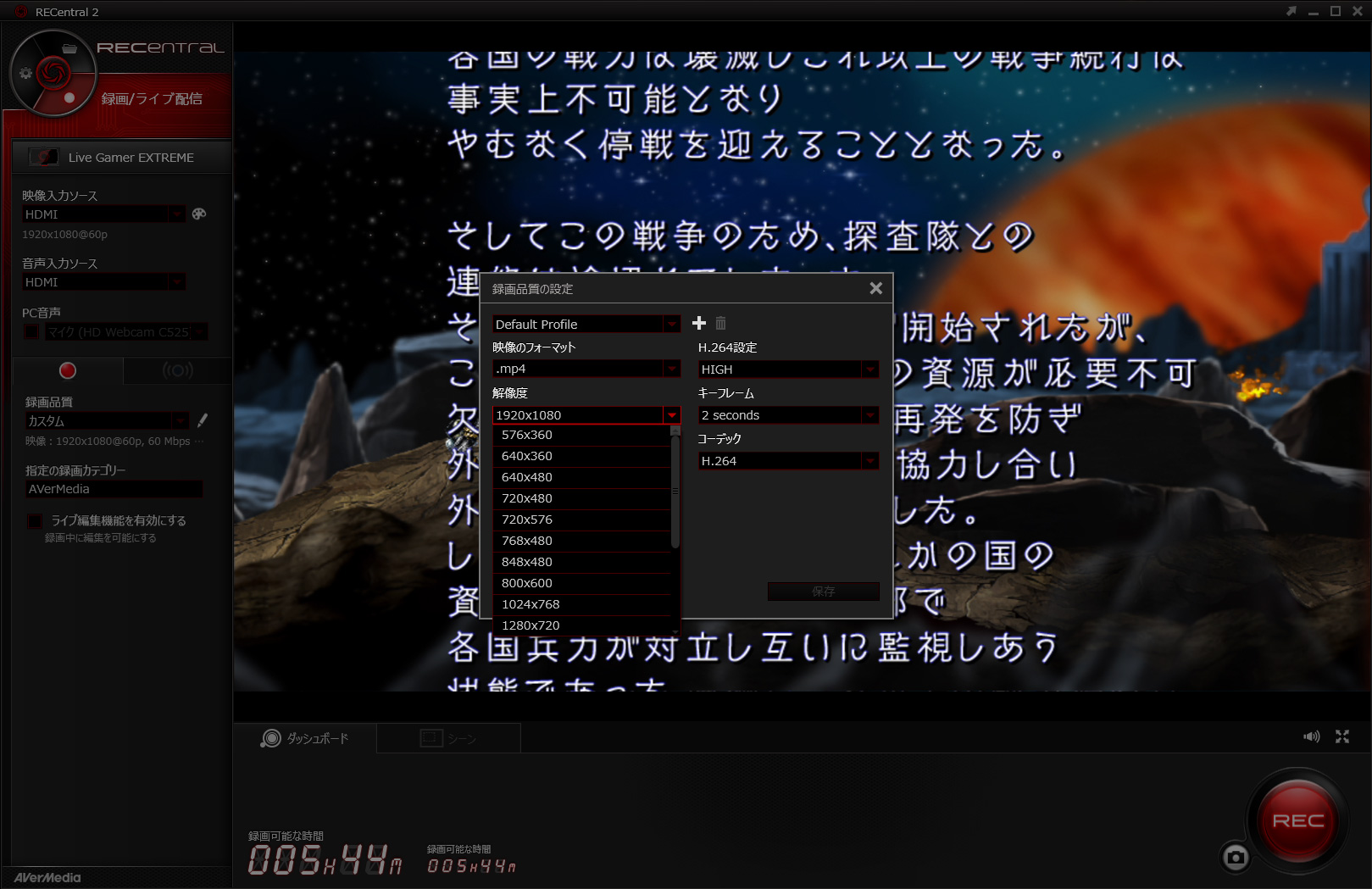Viewport: 1372px width, 889px height.
Task: Click the Live Gamer EXTREME device header
Action: pyautogui.click(x=121, y=157)
